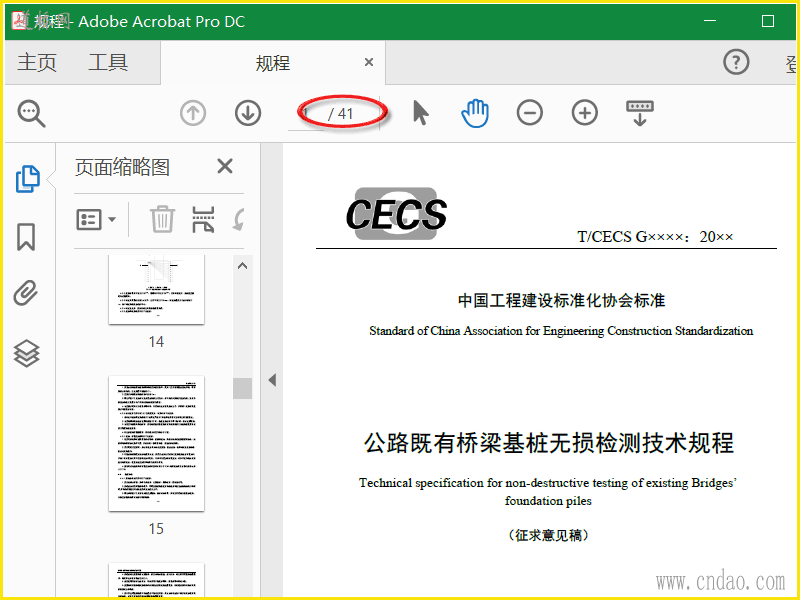Click thumbnail scrollbar up arrow
800x600 pixels.
243,266
